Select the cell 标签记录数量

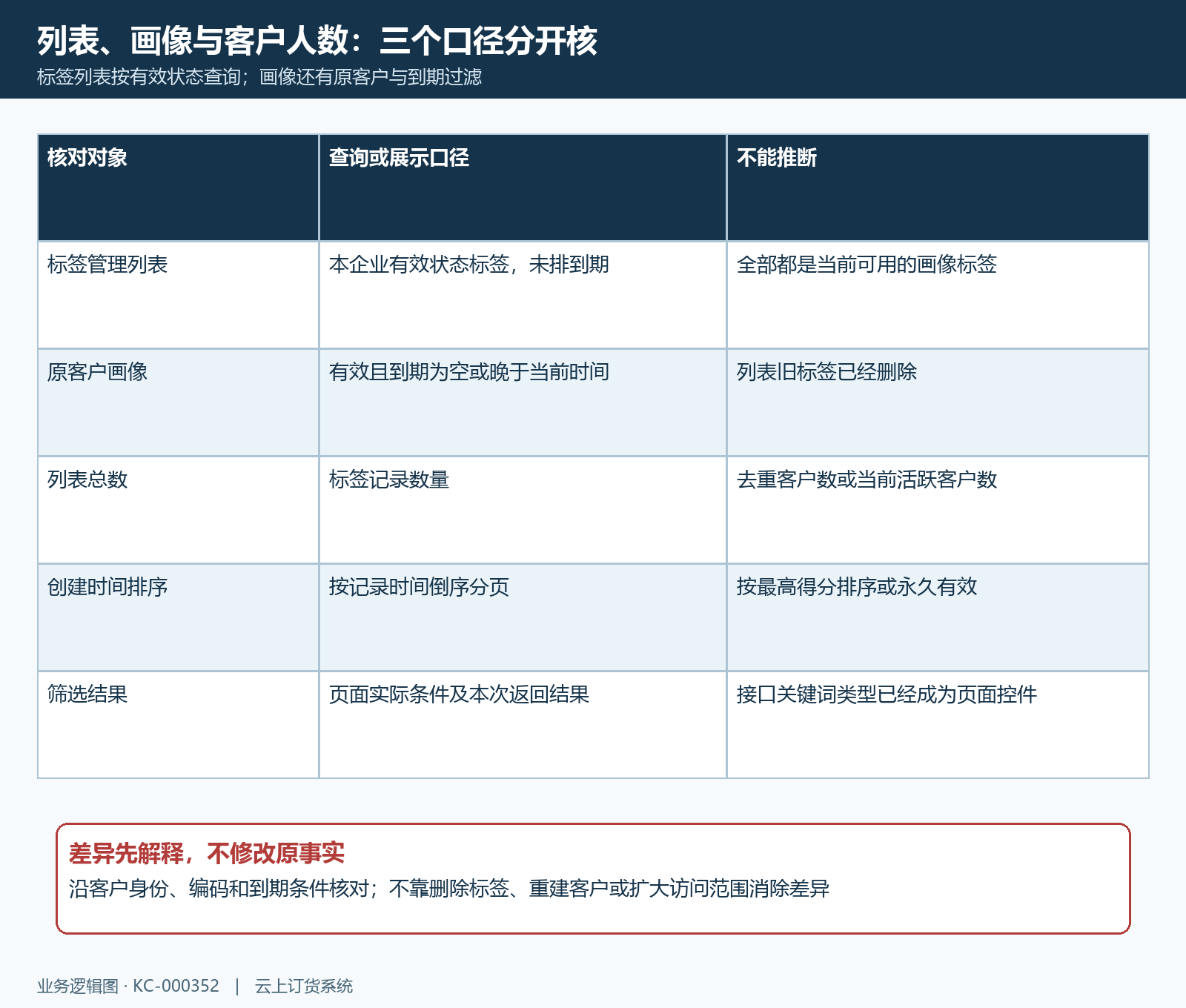click(523, 510)
